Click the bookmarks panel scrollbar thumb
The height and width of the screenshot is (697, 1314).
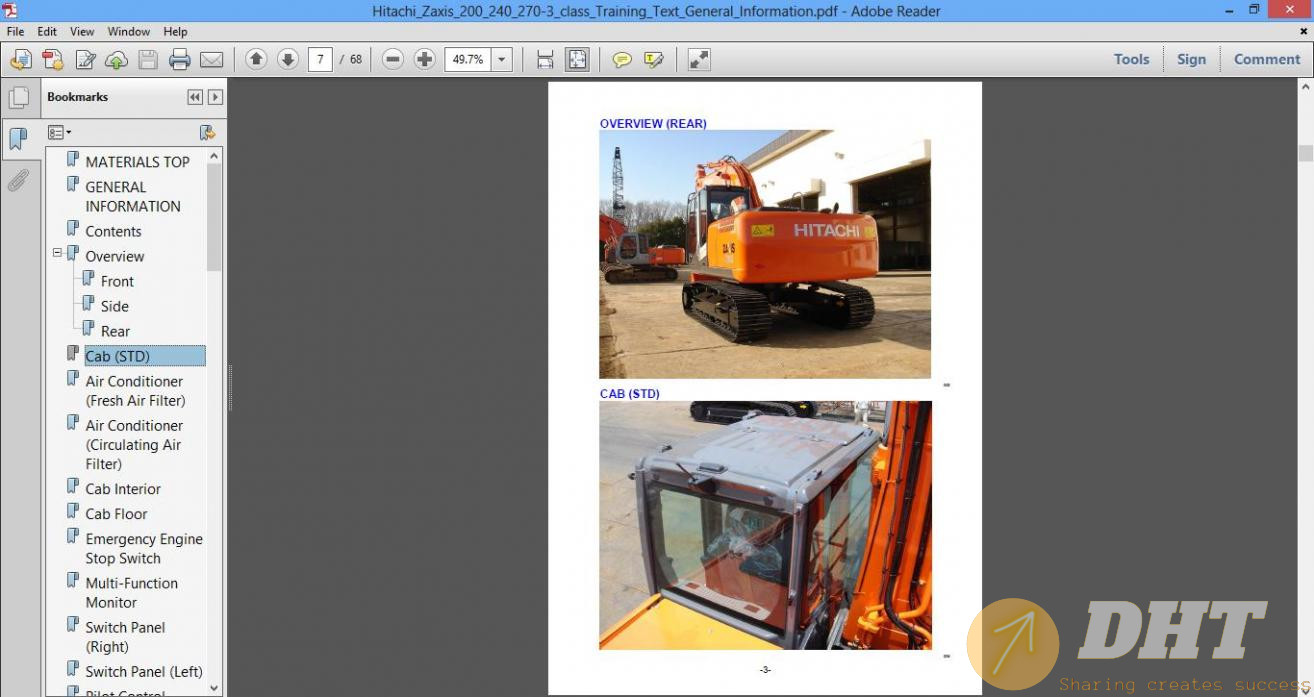click(x=214, y=217)
